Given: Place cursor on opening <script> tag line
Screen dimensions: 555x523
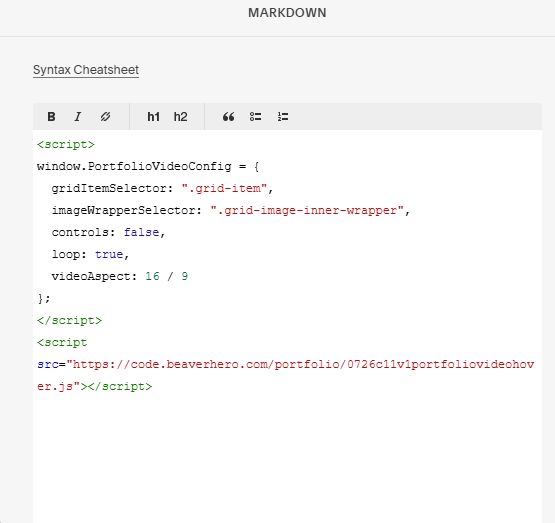Looking at the screenshot, I should (x=66, y=144).
